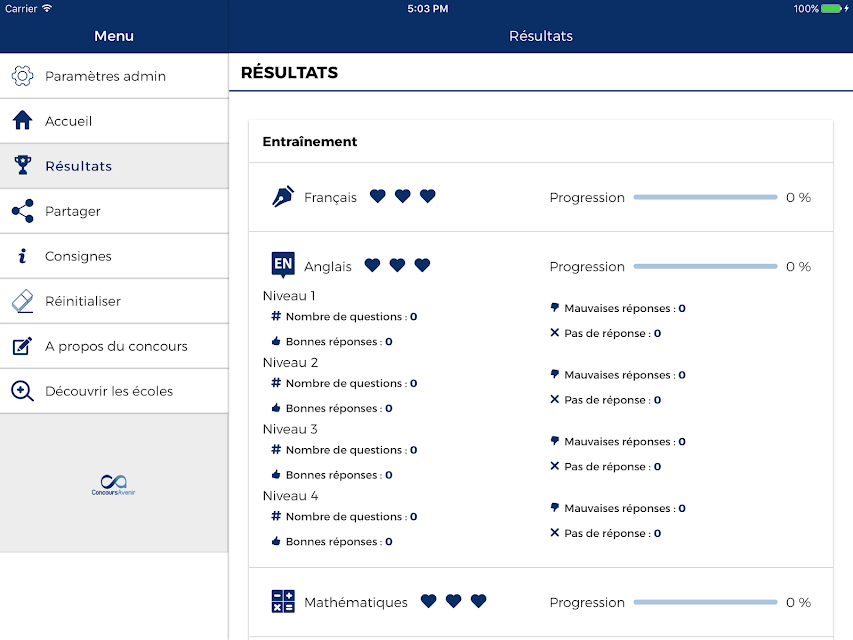Viewport: 853px width, 640px height.
Task: Click the Niveau 2 heading
Action: coord(290,362)
